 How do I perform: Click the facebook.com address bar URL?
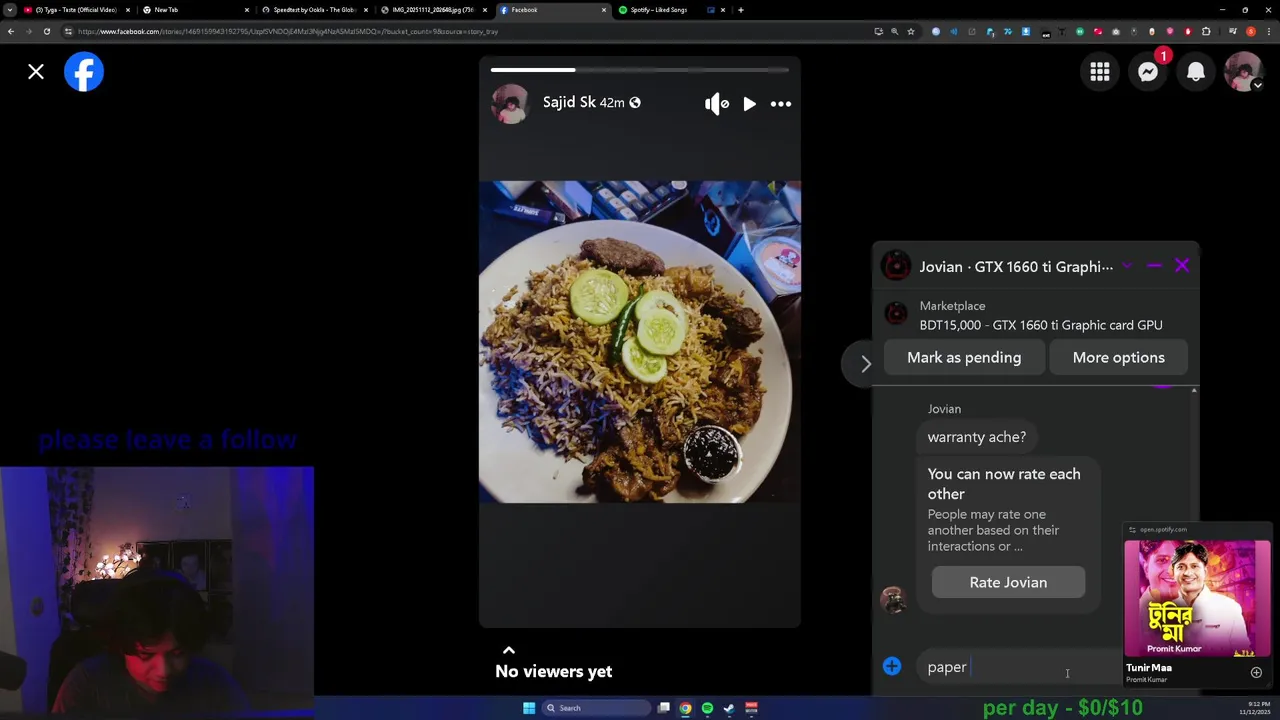tap(288, 31)
